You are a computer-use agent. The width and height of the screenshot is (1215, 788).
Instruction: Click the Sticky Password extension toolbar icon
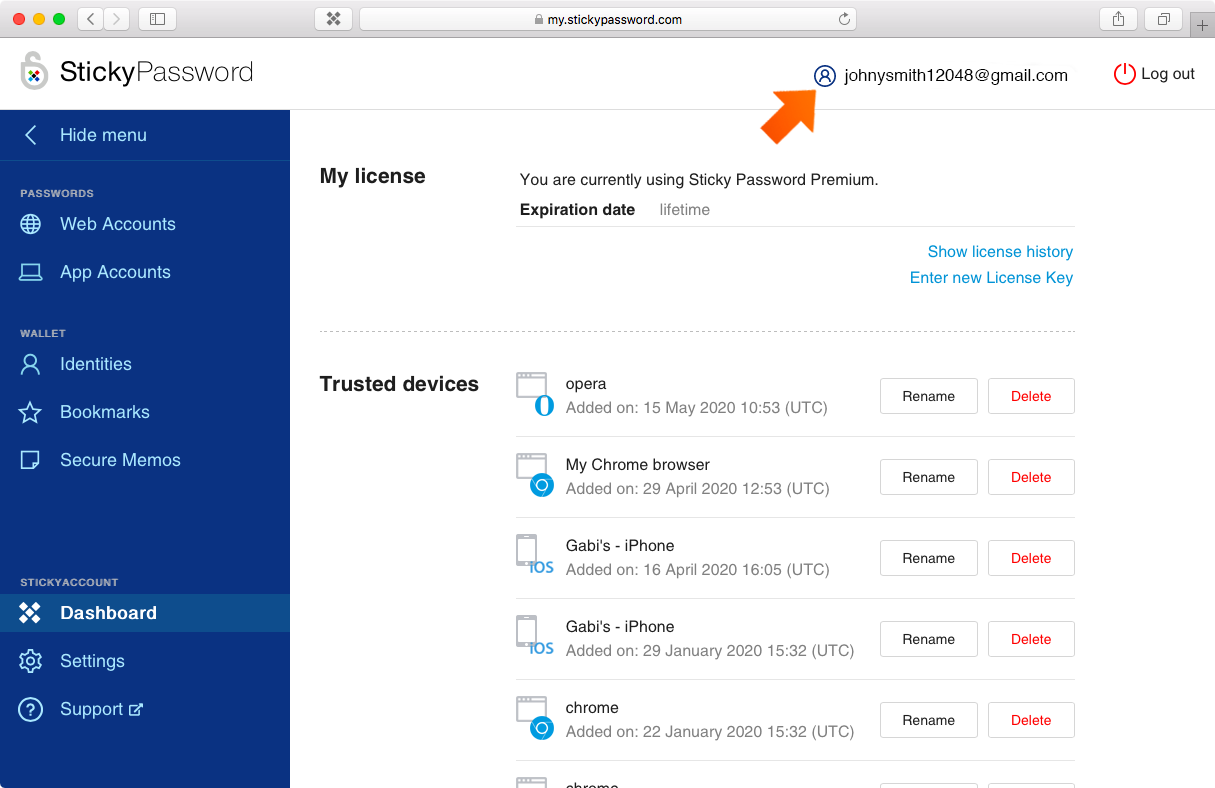click(x=334, y=18)
